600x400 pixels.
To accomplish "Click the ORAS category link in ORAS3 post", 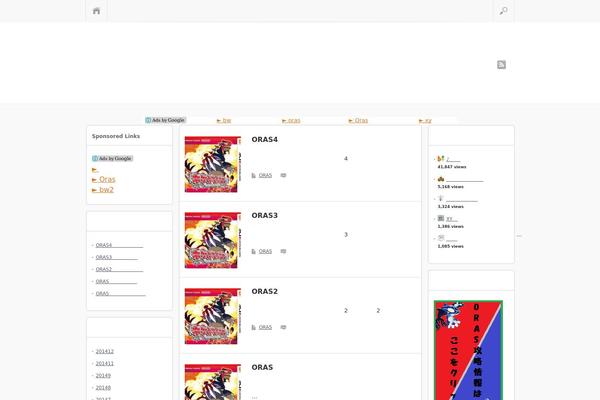I will pos(265,251).
